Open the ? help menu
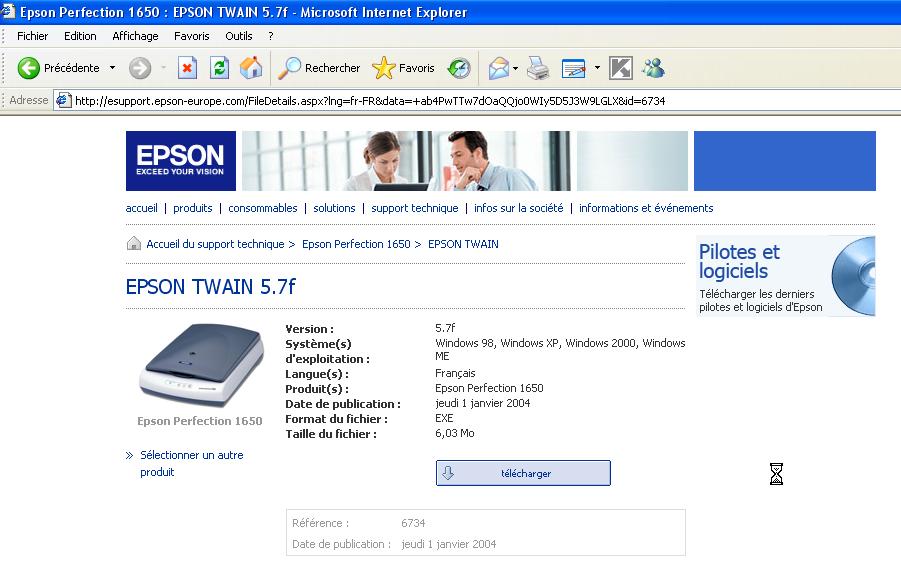Screen dimensions: 901x576 pyautogui.click(x=271, y=36)
